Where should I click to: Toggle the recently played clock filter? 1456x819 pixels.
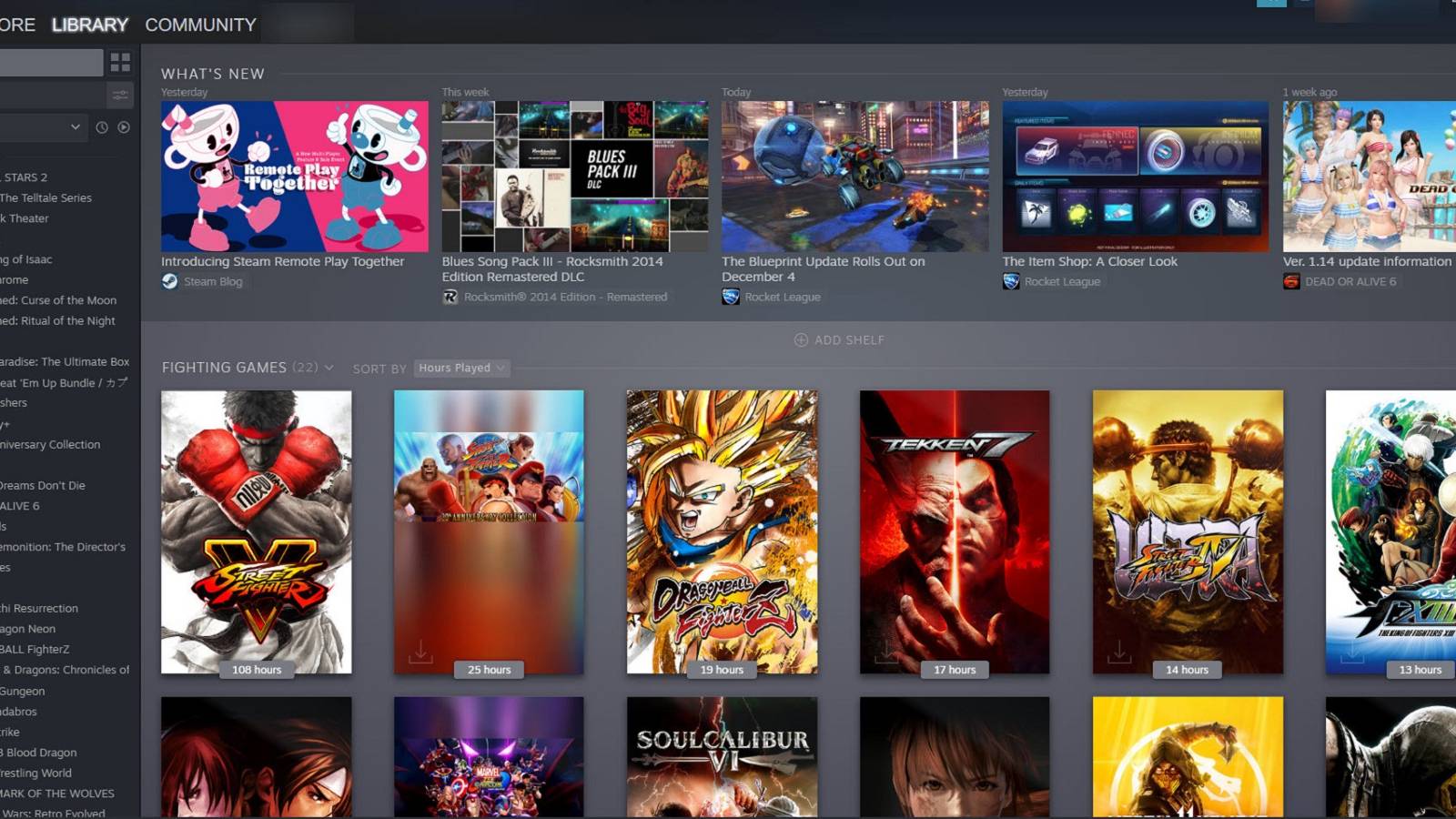pyautogui.click(x=102, y=127)
